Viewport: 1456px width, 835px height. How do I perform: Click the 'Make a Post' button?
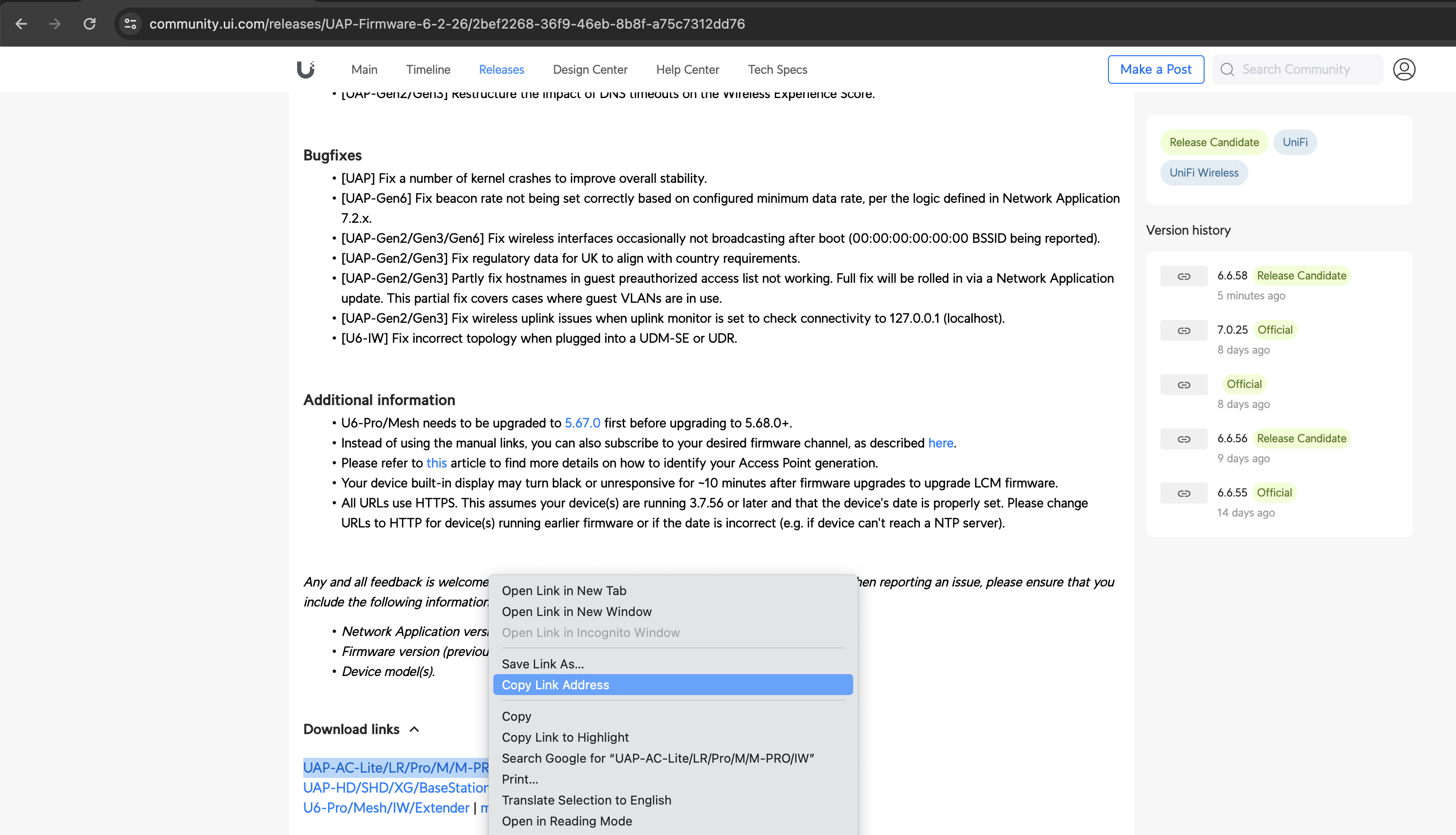[x=1156, y=69]
